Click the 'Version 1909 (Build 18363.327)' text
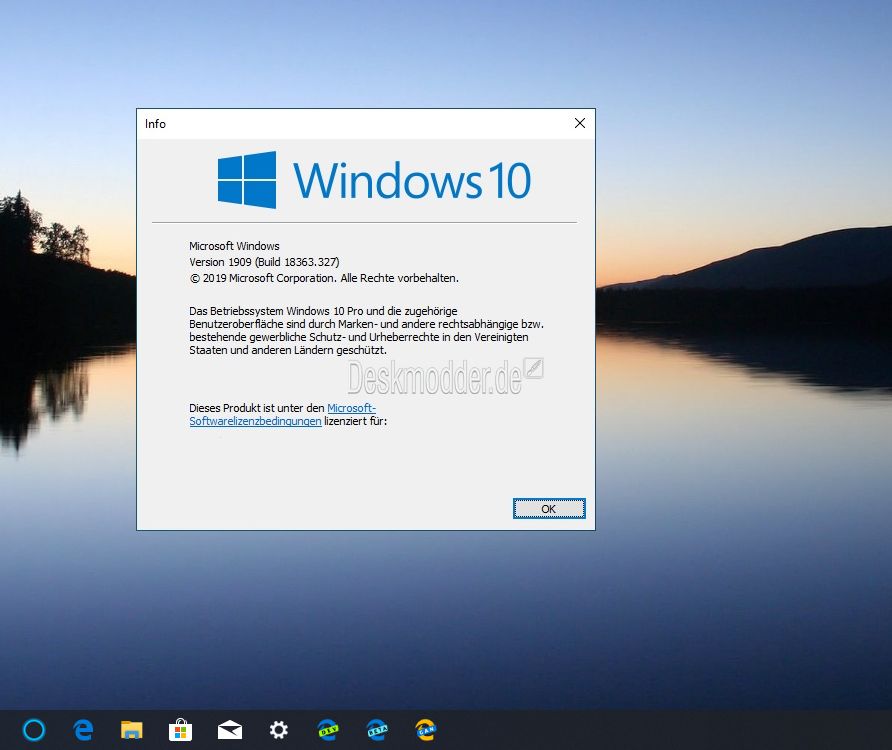892x750 pixels. (x=264, y=262)
